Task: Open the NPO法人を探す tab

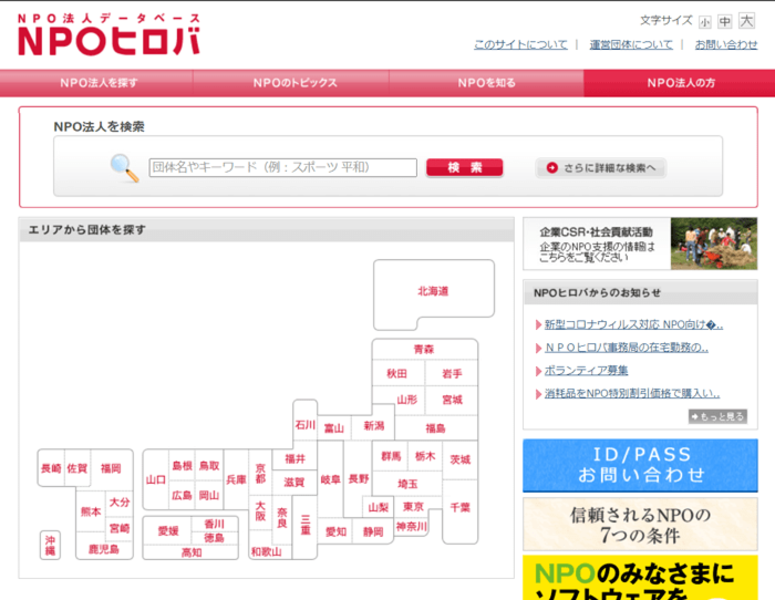Action: click(x=97, y=83)
